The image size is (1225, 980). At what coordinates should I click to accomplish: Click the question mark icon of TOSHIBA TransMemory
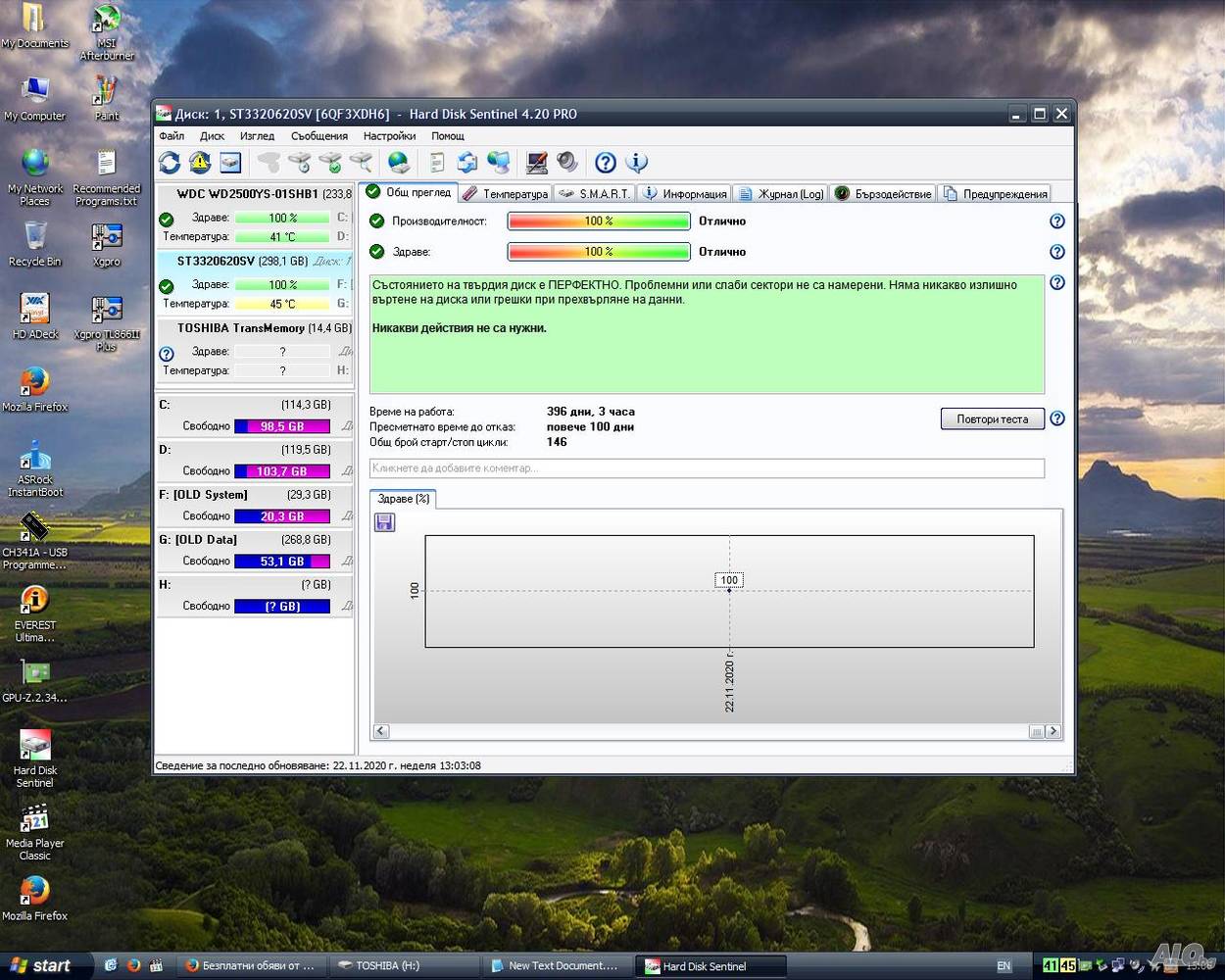pyautogui.click(x=167, y=354)
